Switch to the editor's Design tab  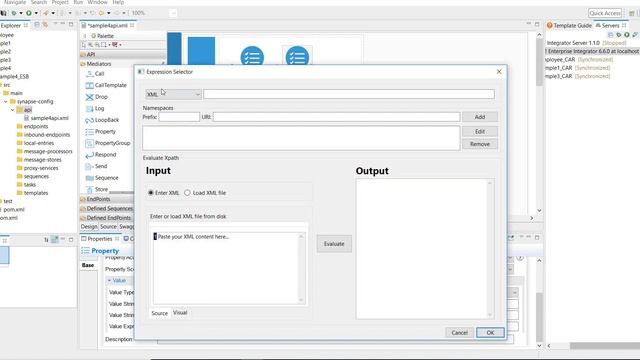point(89,227)
